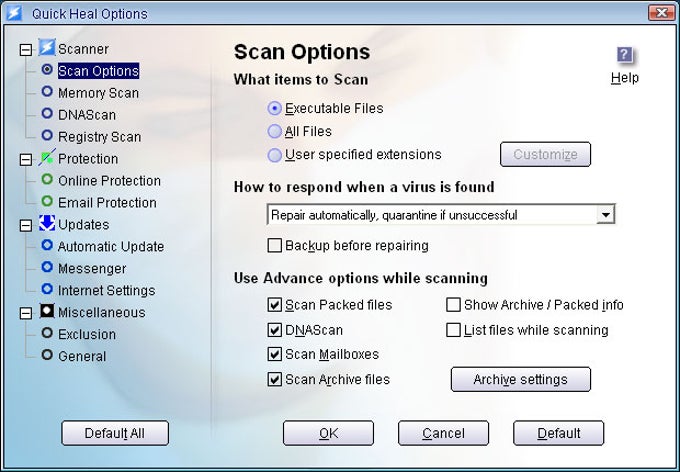Click the black bullet beside Exclusion
The height and width of the screenshot is (472, 680).
coord(47,333)
